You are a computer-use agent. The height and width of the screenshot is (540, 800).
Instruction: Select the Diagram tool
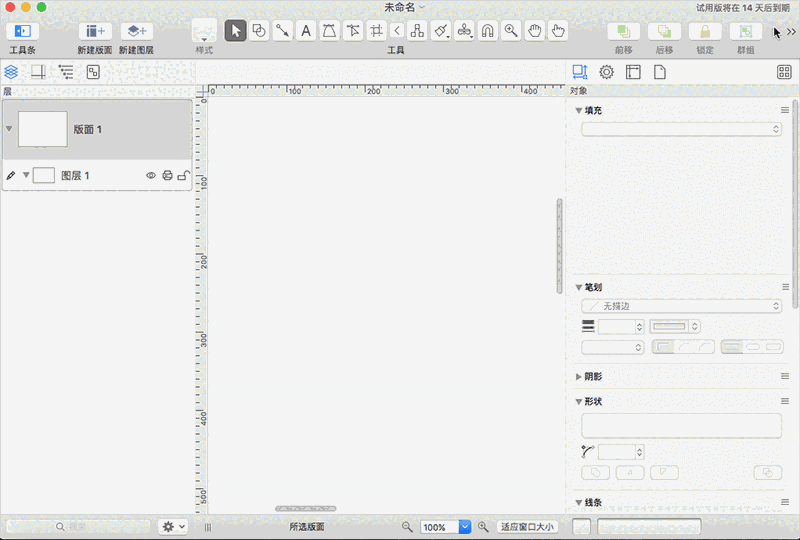(x=417, y=31)
